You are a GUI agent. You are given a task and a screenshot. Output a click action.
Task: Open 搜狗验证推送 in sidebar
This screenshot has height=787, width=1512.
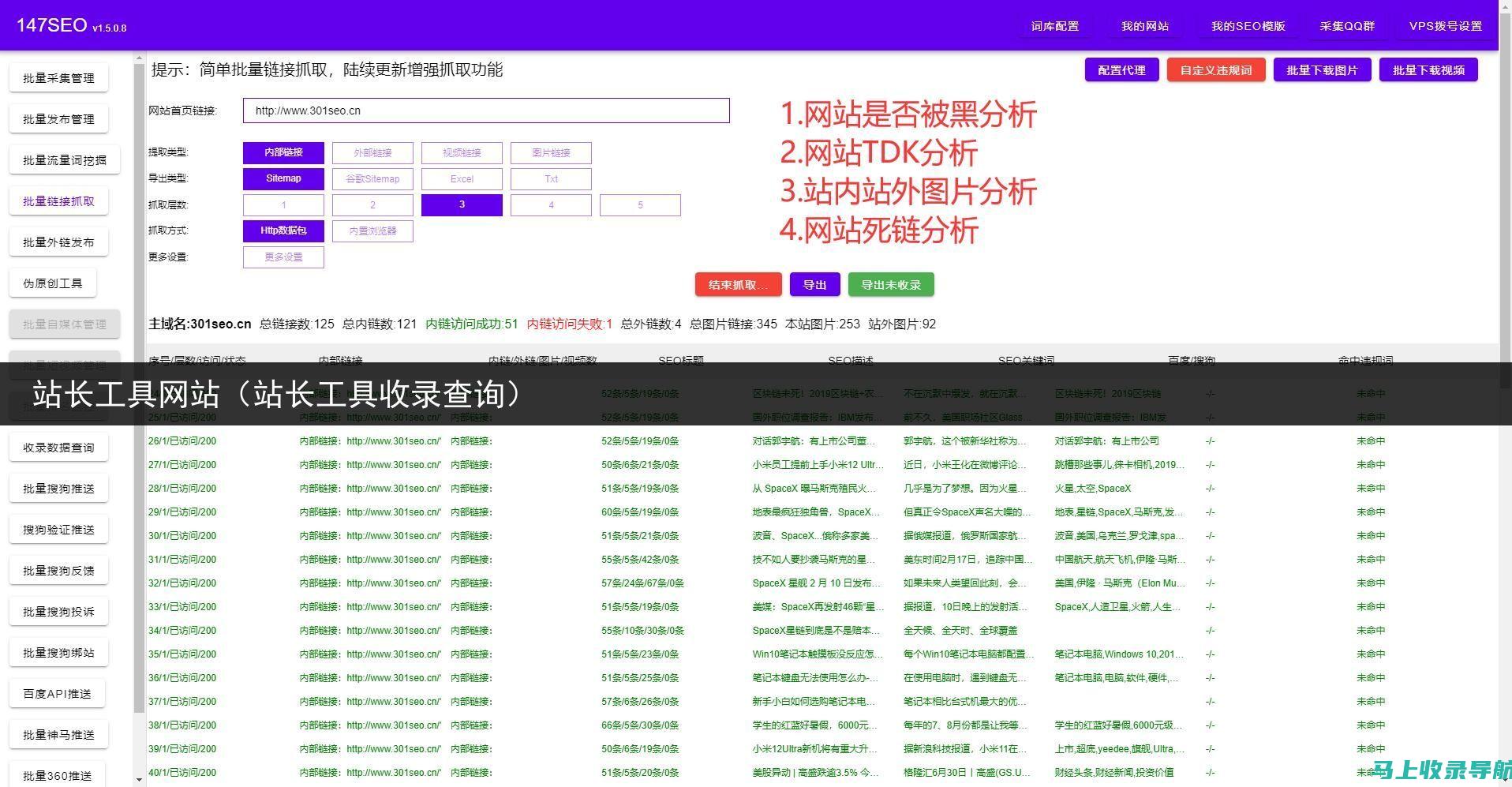tap(58, 530)
